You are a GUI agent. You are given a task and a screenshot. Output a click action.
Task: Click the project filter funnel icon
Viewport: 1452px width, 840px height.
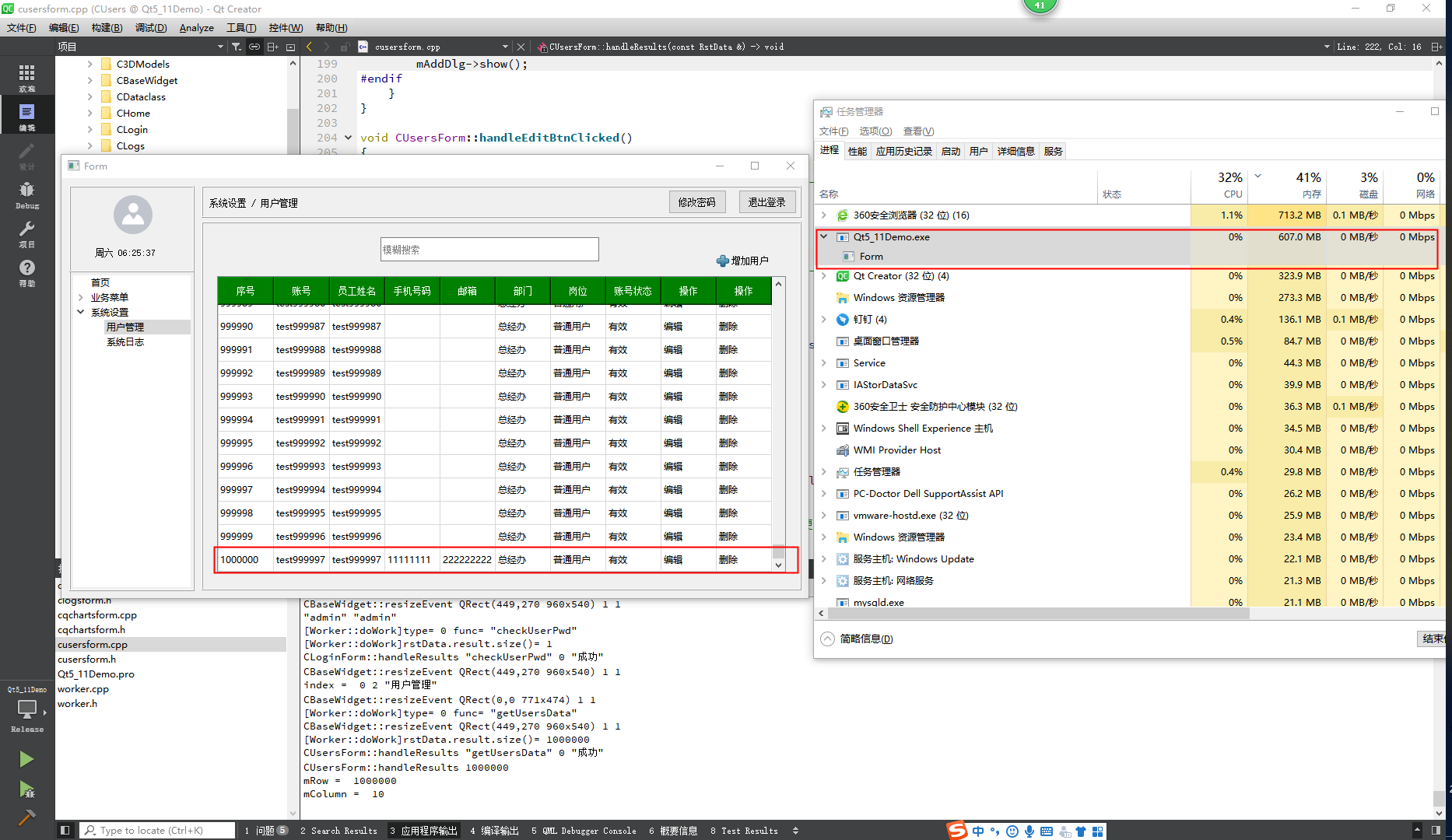[x=237, y=47]
